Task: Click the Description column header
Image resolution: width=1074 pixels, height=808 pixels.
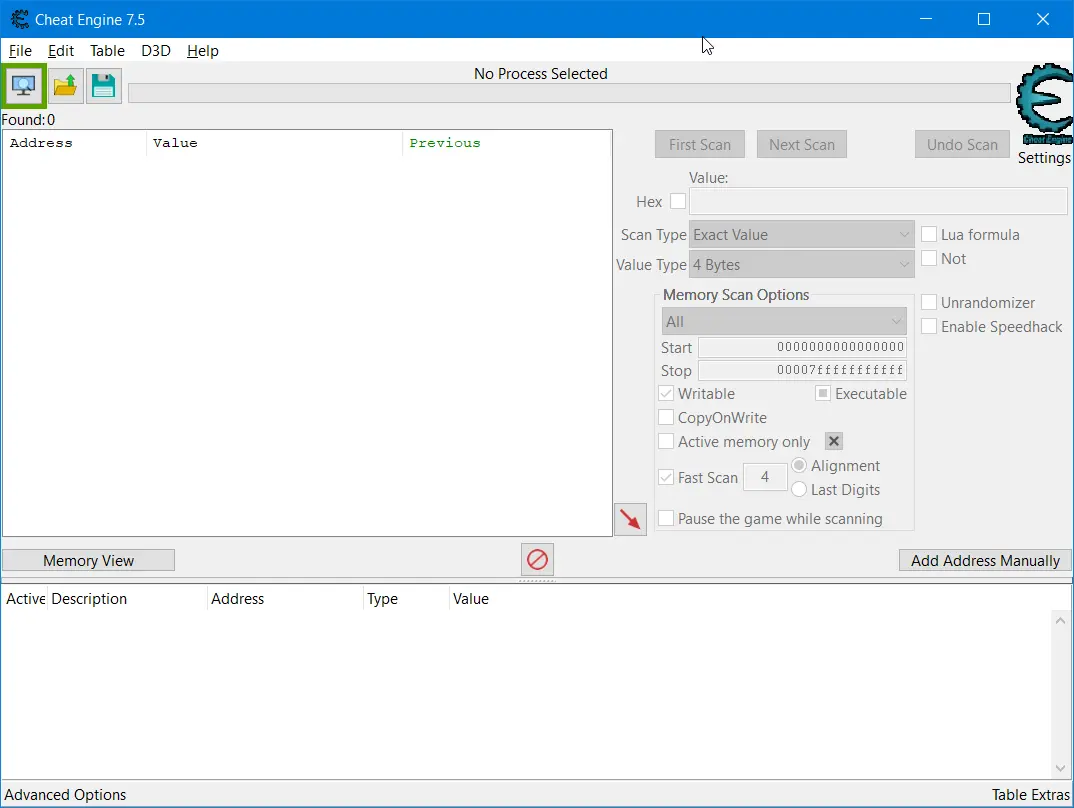Action: 127,598
